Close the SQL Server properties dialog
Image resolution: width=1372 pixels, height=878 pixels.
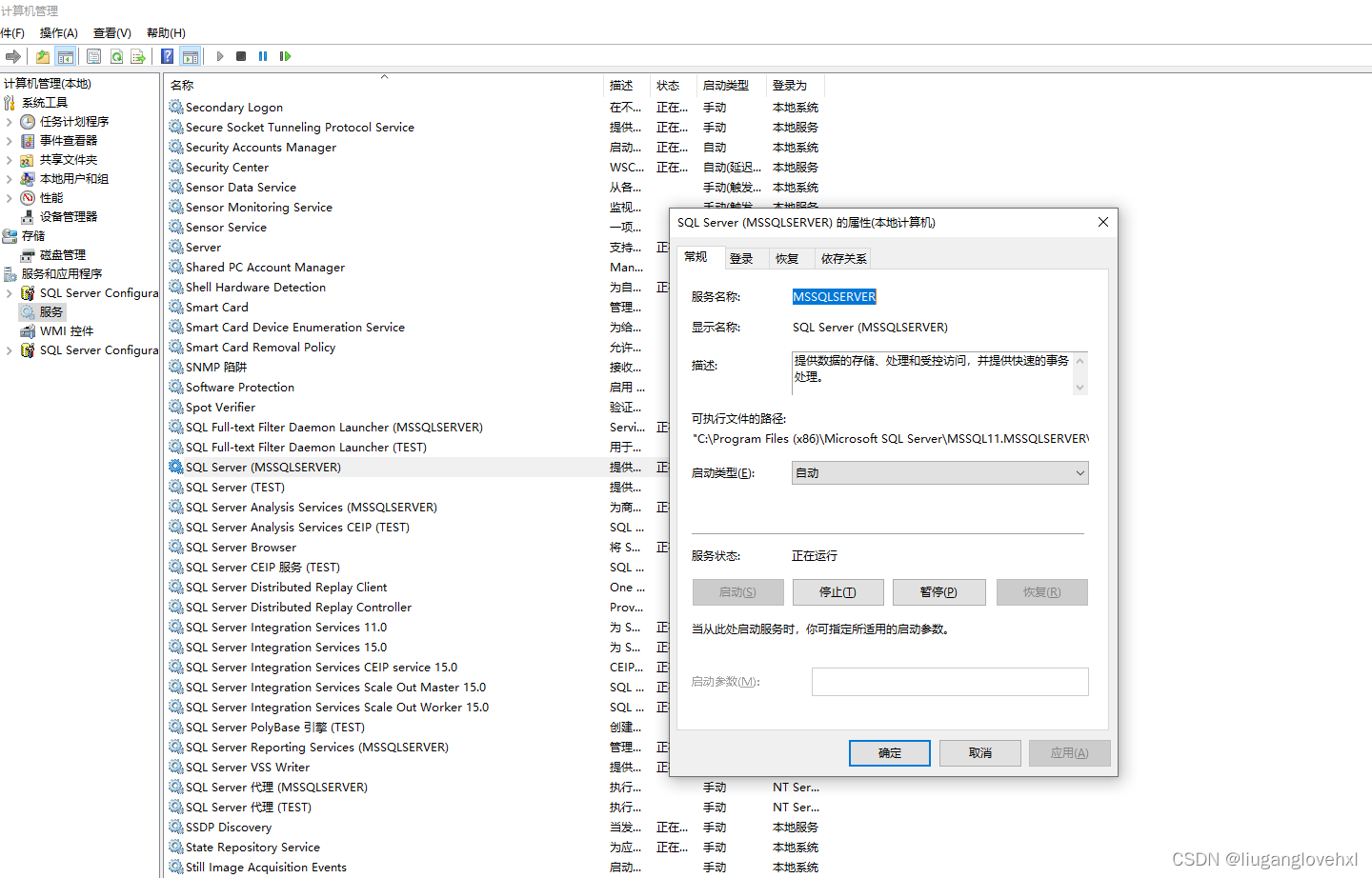click(1102, 222)
